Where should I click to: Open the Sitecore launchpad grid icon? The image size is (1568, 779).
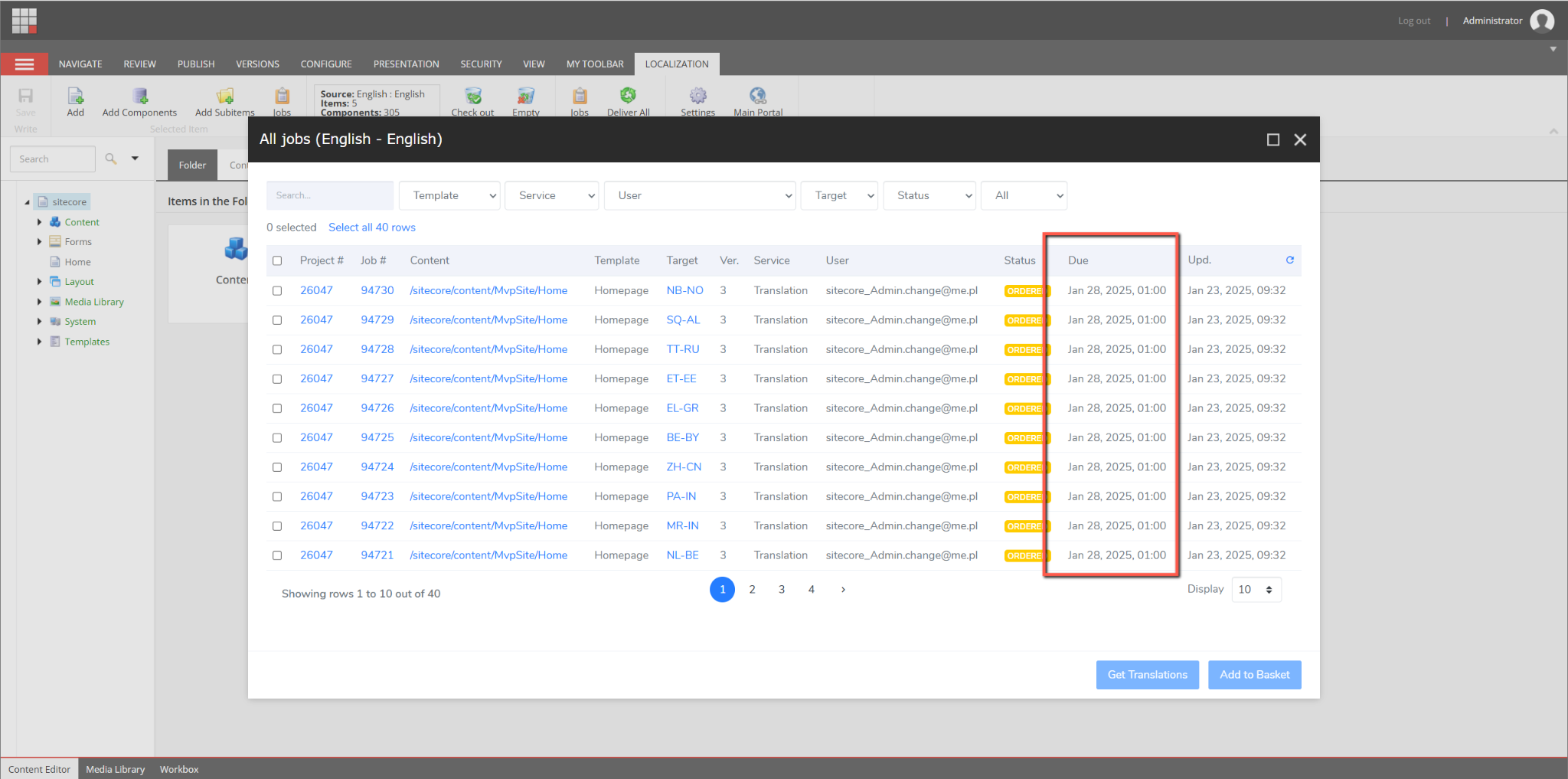24,21
